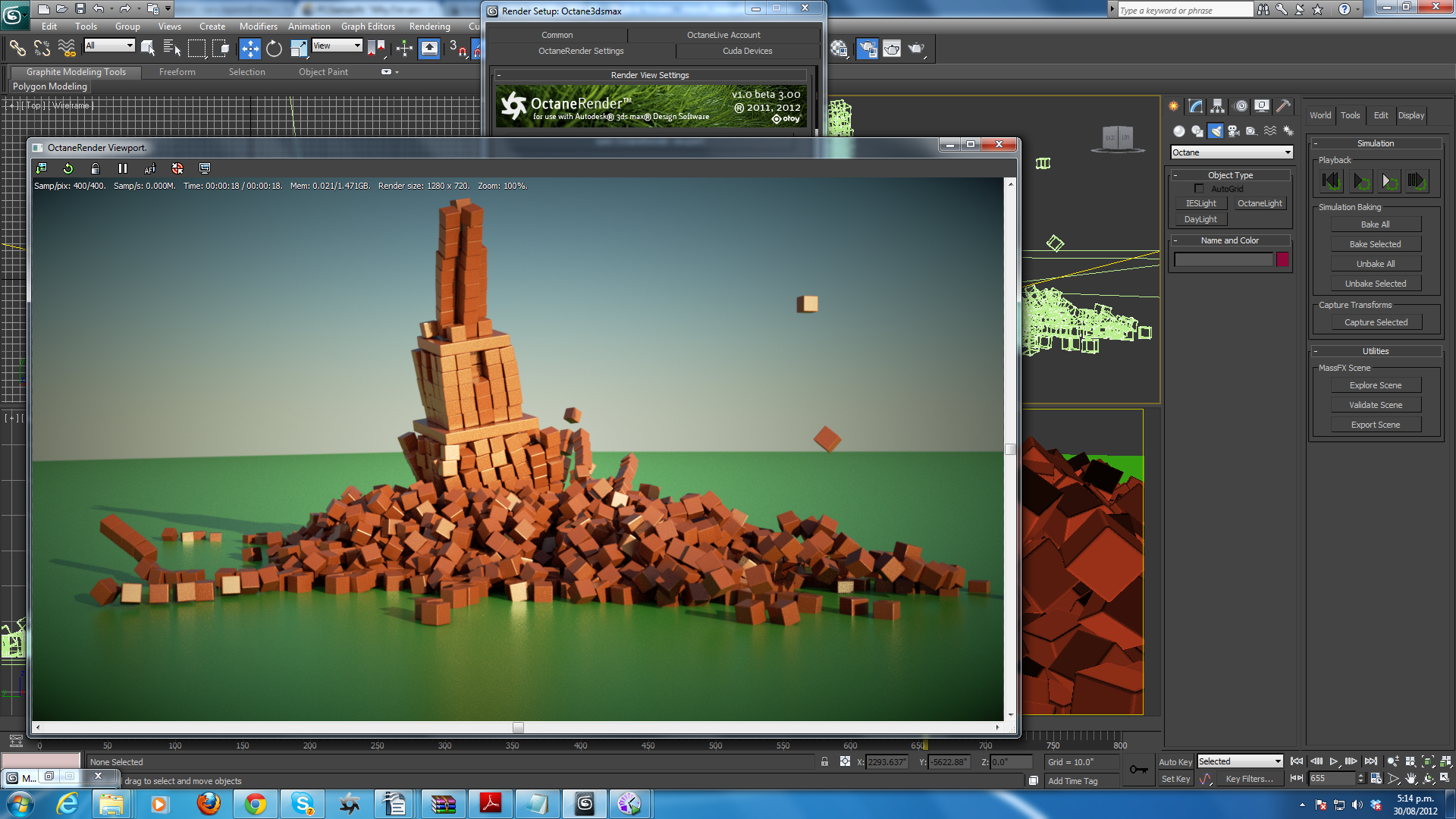This screenshot has height=819, width=1456.
Task: Click the Select and Link chain icon
Action: pyautogui.click(x=17, y=49)
